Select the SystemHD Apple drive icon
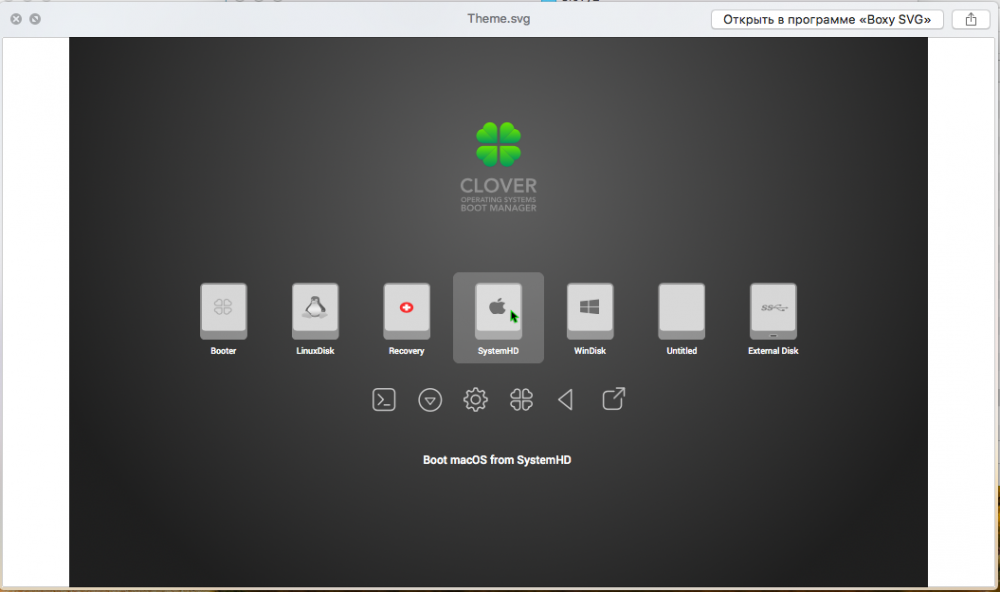Image resolution: width=1000 pixels, height=592 pixels. [498, 311]
